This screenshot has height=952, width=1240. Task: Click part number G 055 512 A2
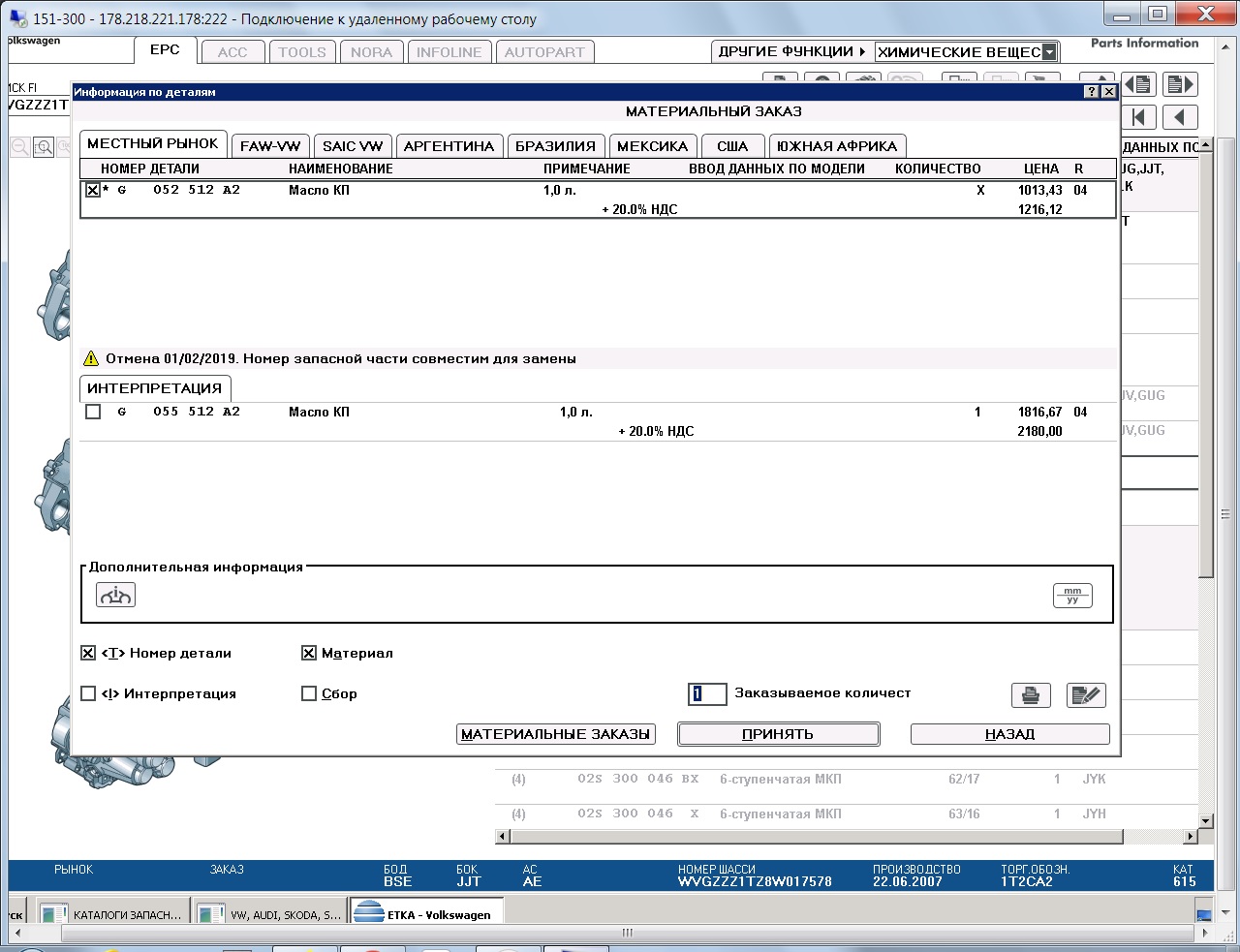pos(178,412)
